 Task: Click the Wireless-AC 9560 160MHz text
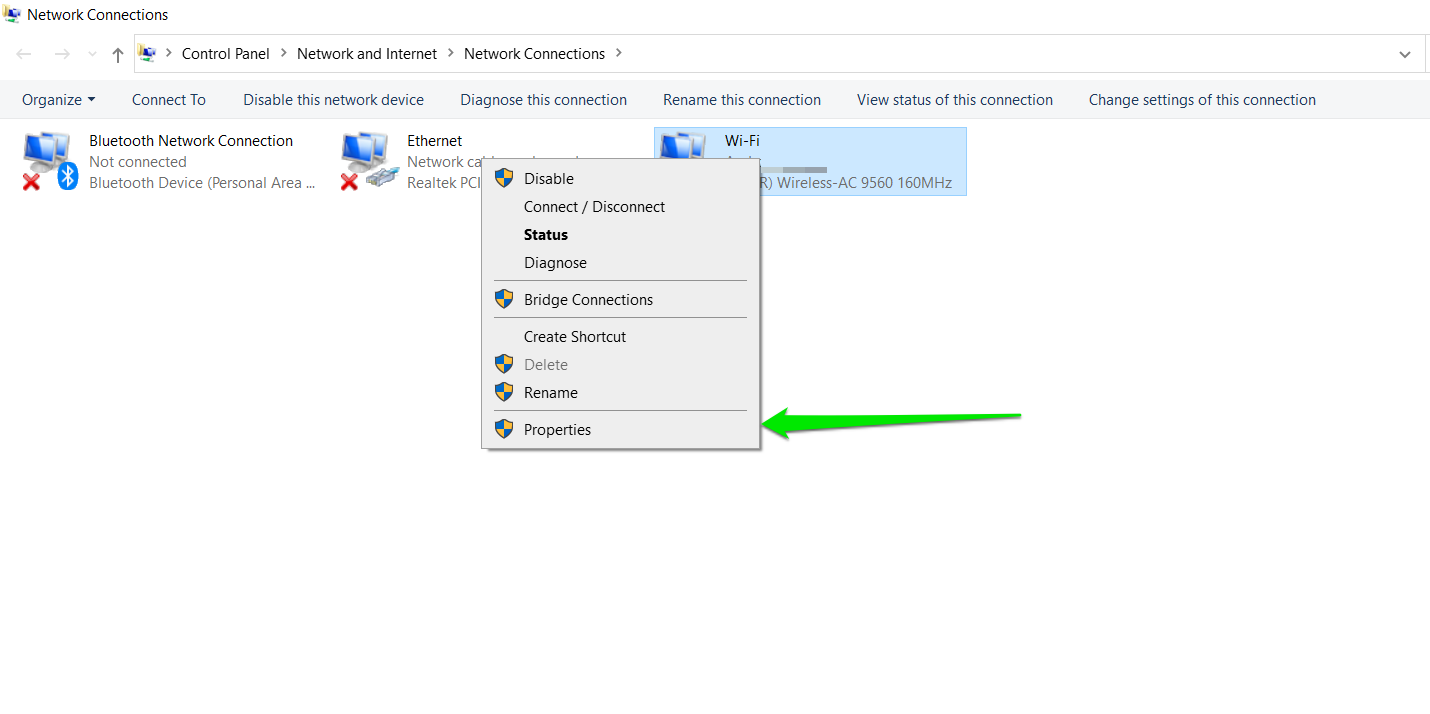864,183
